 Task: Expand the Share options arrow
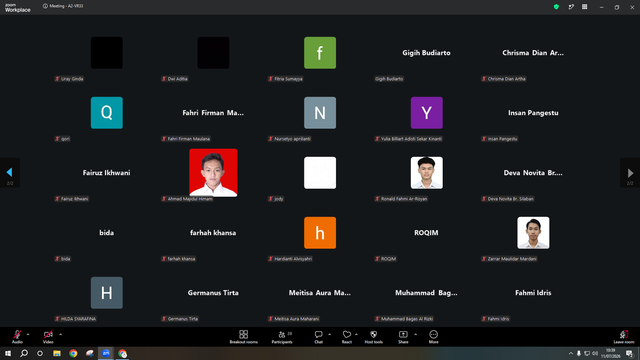[416, 334]
